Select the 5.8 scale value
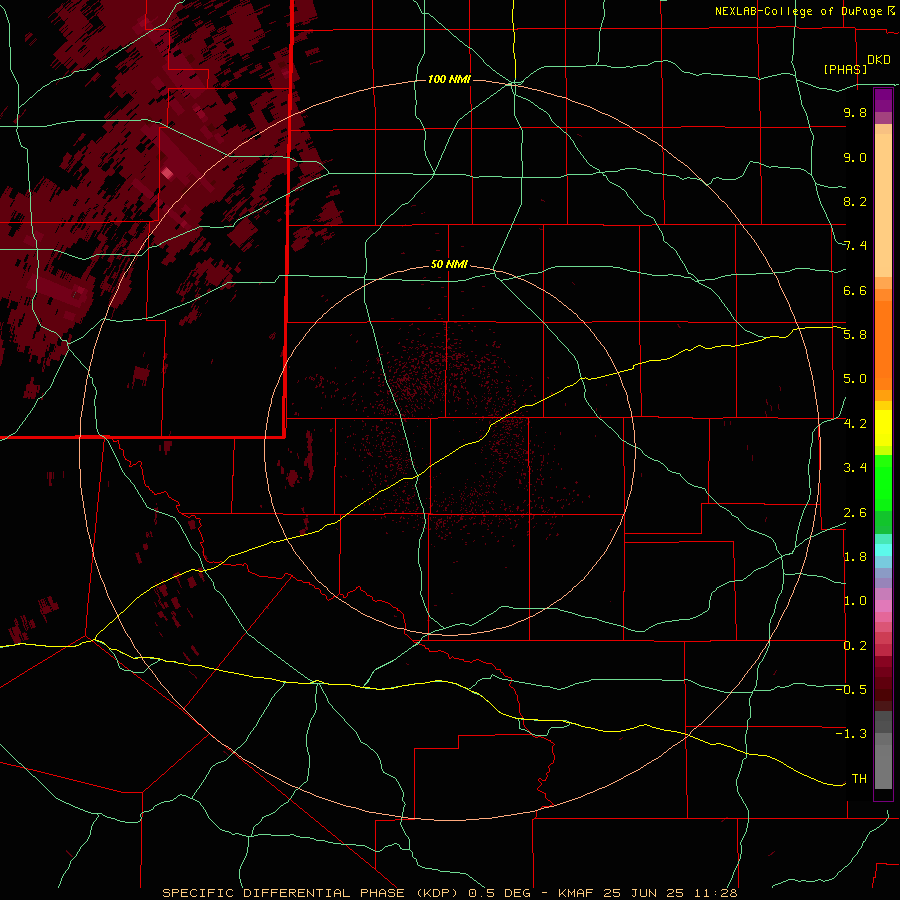The image size is (900, 900). pyautogui.click(x=855, y=335)
